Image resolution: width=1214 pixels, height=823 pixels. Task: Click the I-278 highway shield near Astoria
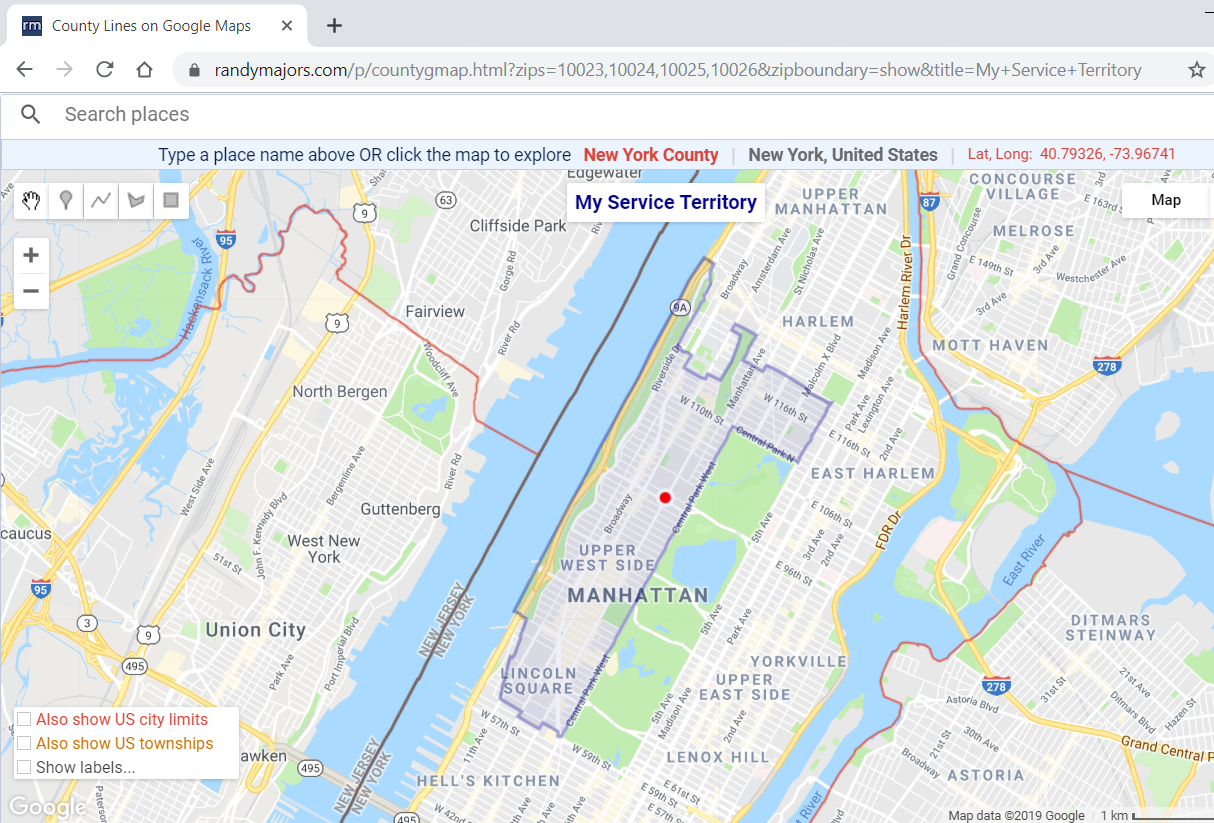pos(996,686)
